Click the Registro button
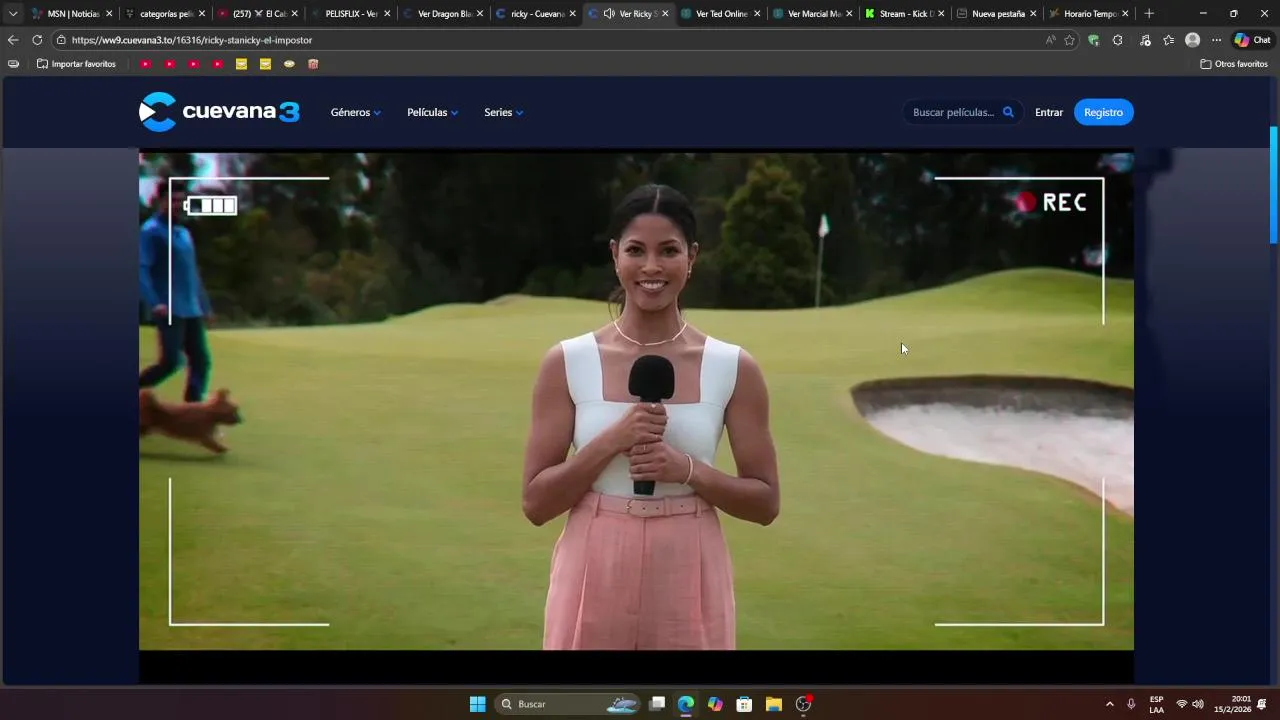This screenshot has height=720, width=1280. (1104, 112)
